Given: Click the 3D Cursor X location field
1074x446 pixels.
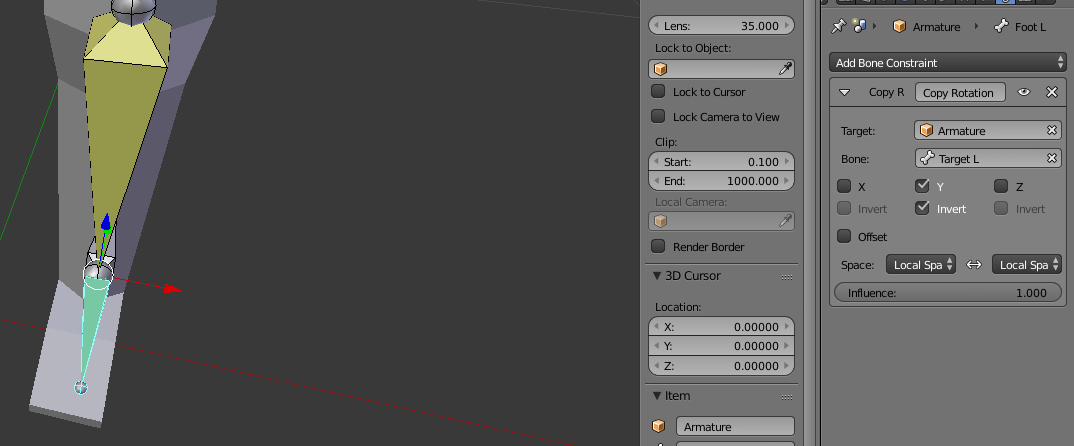Looking at the screenshot, I should tap(721, 327).
